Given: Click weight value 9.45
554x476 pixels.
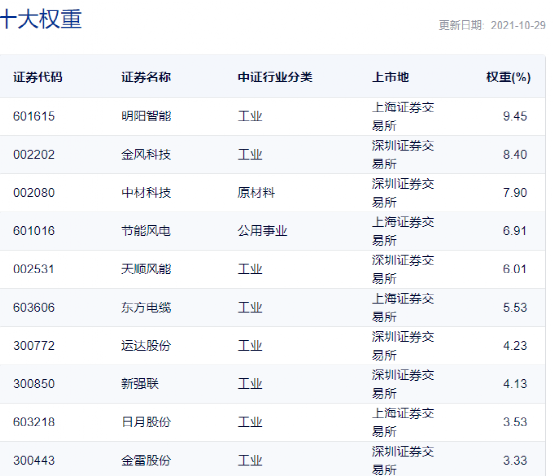Looking at the screenshot, I should [515, 116].
